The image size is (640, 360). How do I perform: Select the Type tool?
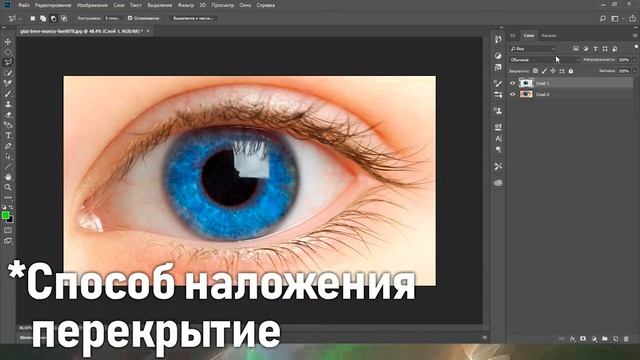8,136
